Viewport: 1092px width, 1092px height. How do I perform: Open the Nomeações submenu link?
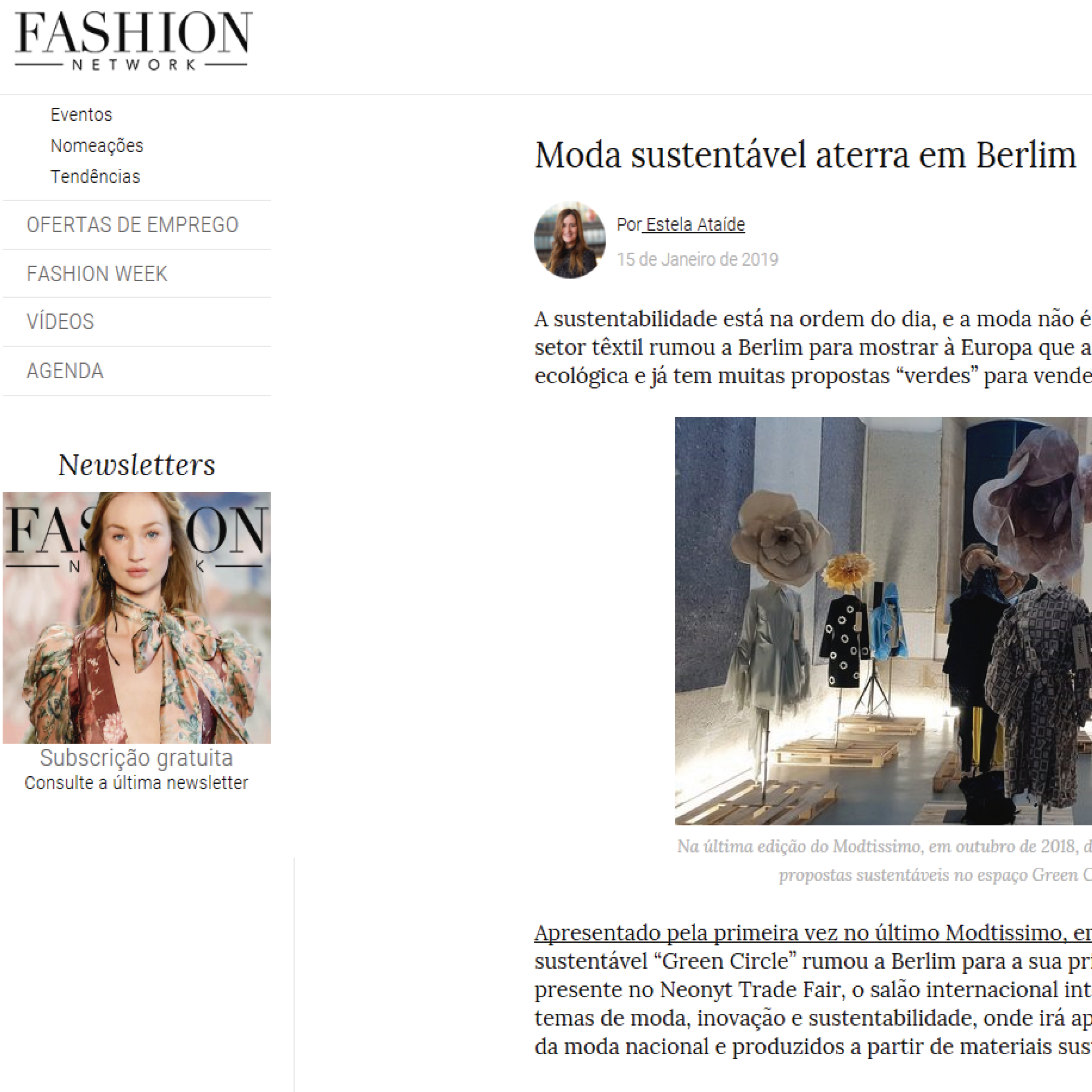click(97, 146)
